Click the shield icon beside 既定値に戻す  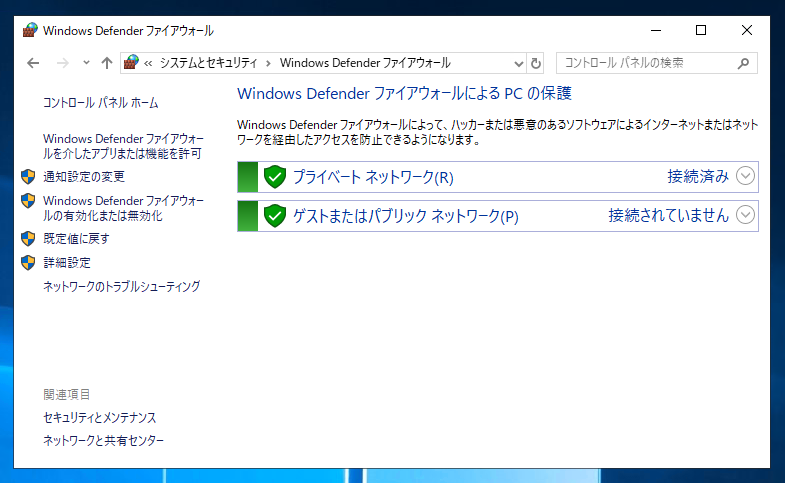coord(28,238)
